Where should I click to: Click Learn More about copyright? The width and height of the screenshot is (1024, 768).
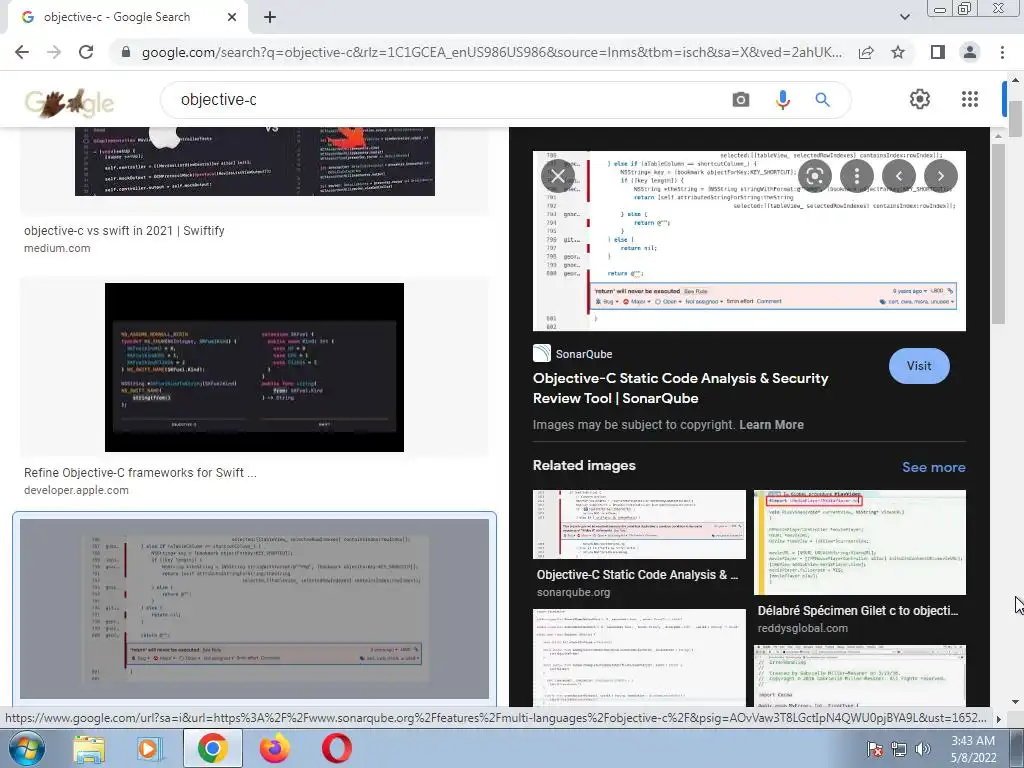[x=771, y=424]
